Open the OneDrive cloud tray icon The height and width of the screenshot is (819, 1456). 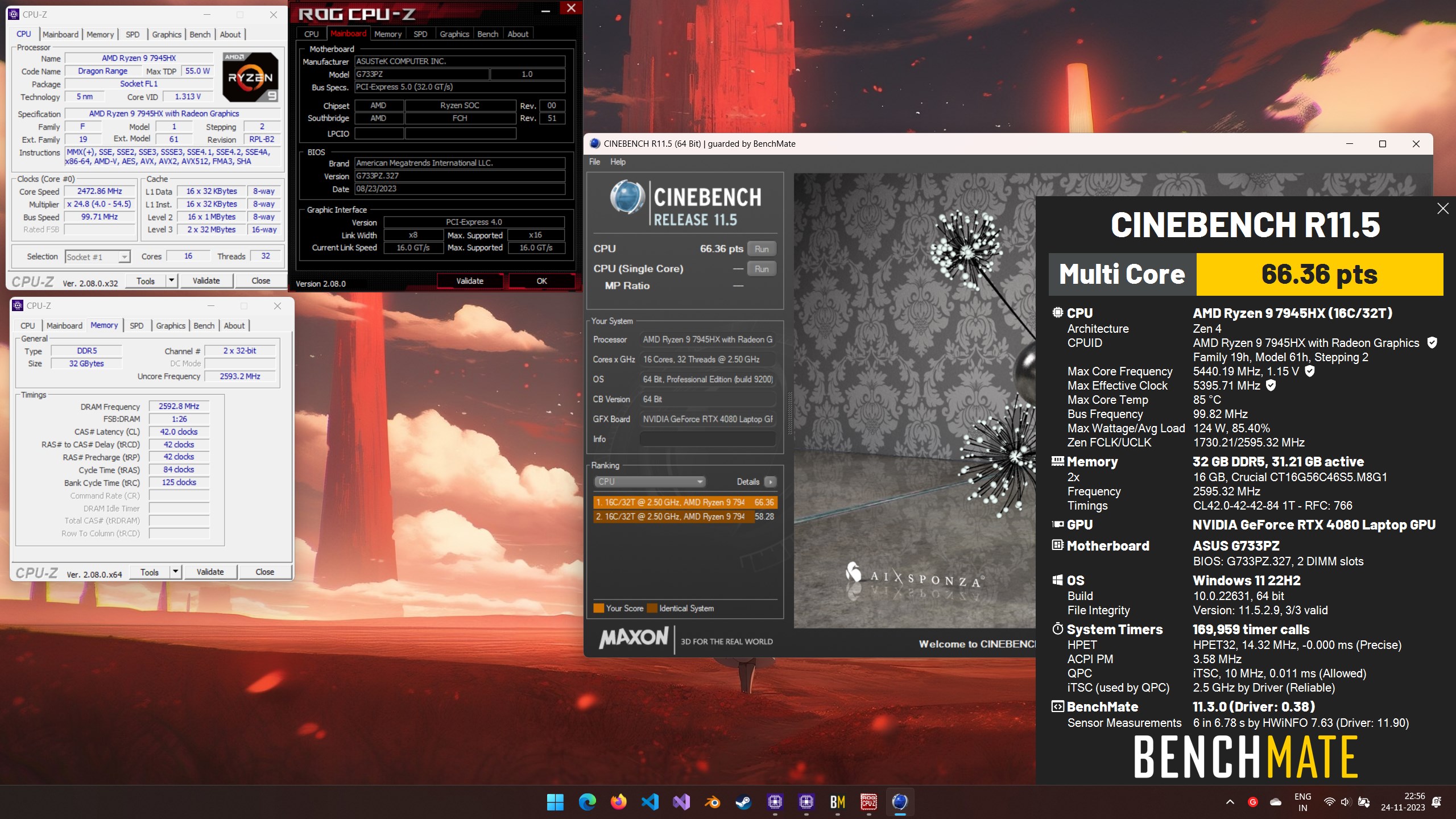1276,802
